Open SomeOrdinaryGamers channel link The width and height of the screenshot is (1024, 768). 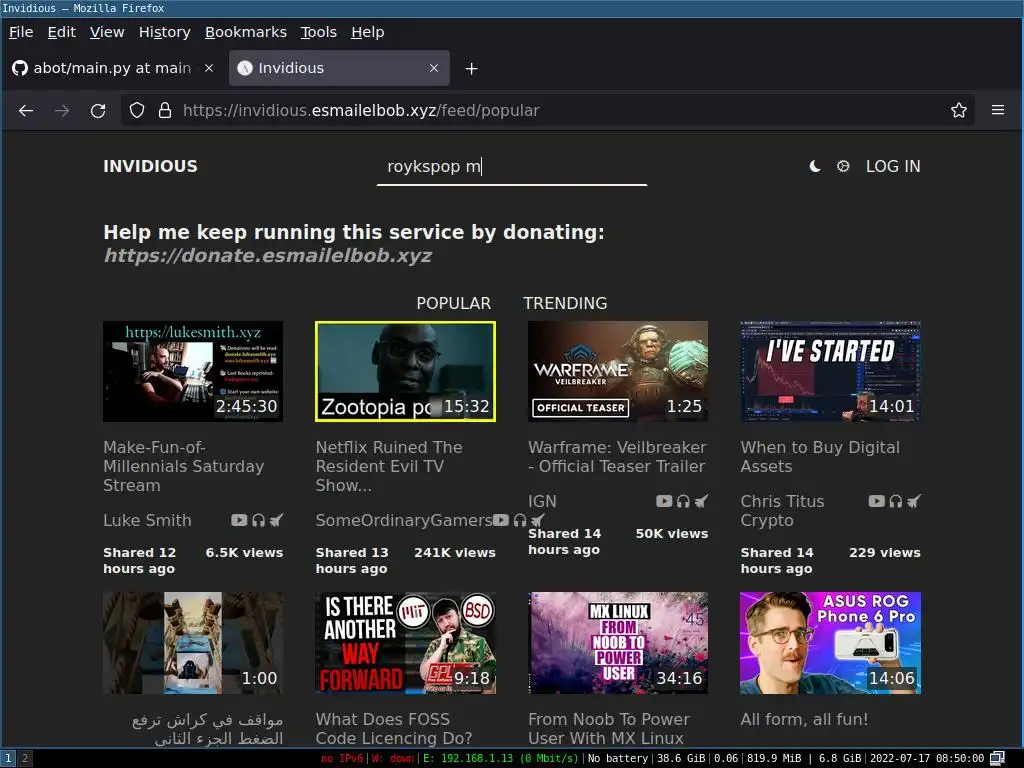point(404,520)
